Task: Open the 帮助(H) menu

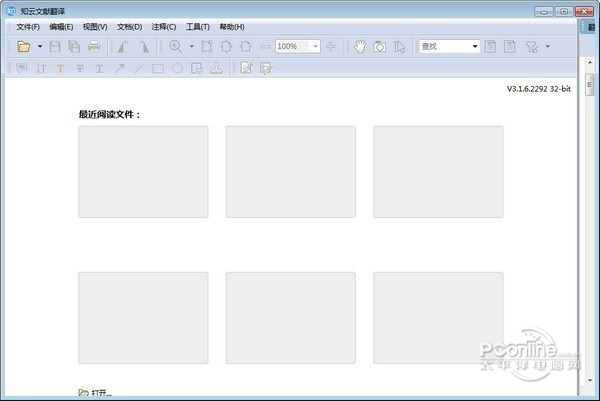Action: 232,27
